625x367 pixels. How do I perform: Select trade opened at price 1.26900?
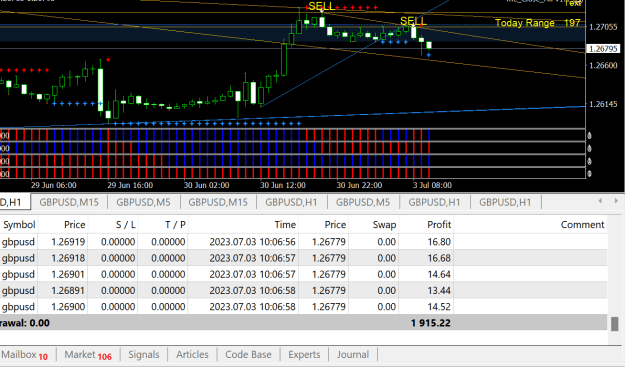click(x=304, y=307)
